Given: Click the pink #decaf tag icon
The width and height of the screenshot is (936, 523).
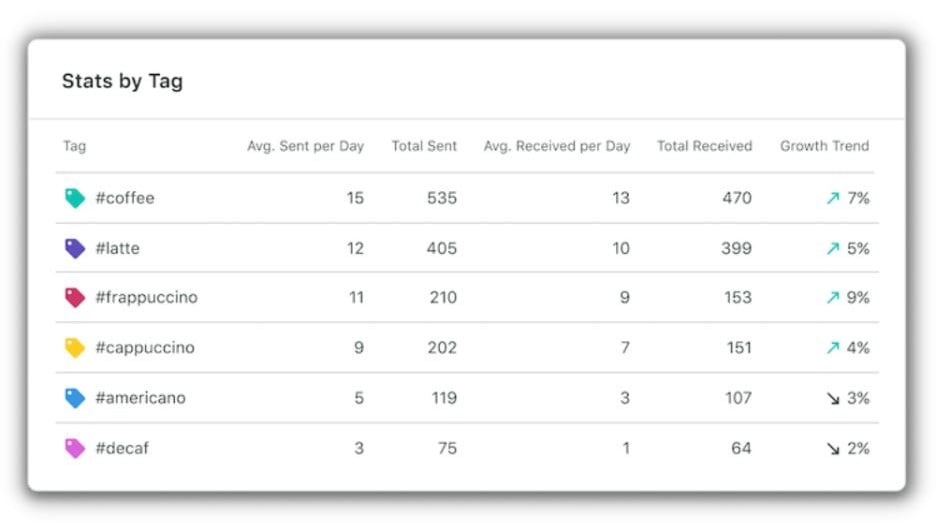Looking at the screenshot, I should tap(75, 448).
